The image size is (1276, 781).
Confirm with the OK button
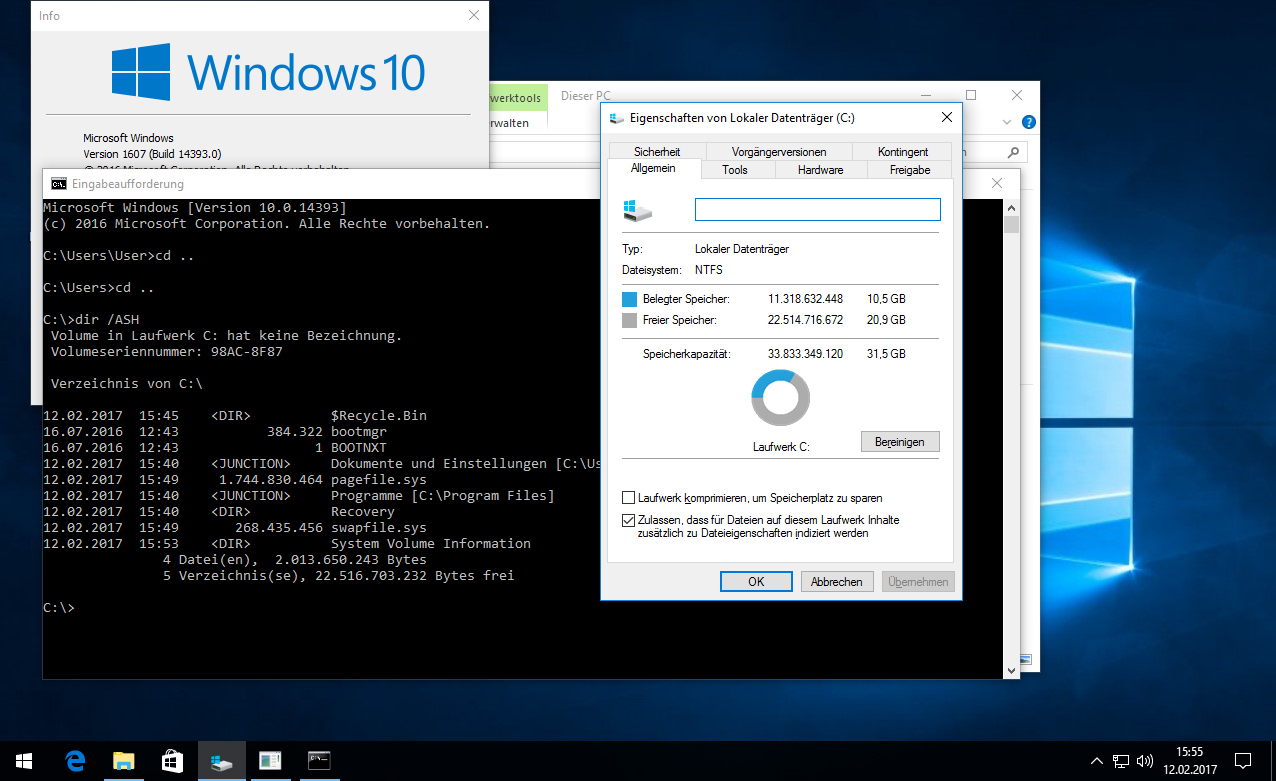(x=756, y=581)
